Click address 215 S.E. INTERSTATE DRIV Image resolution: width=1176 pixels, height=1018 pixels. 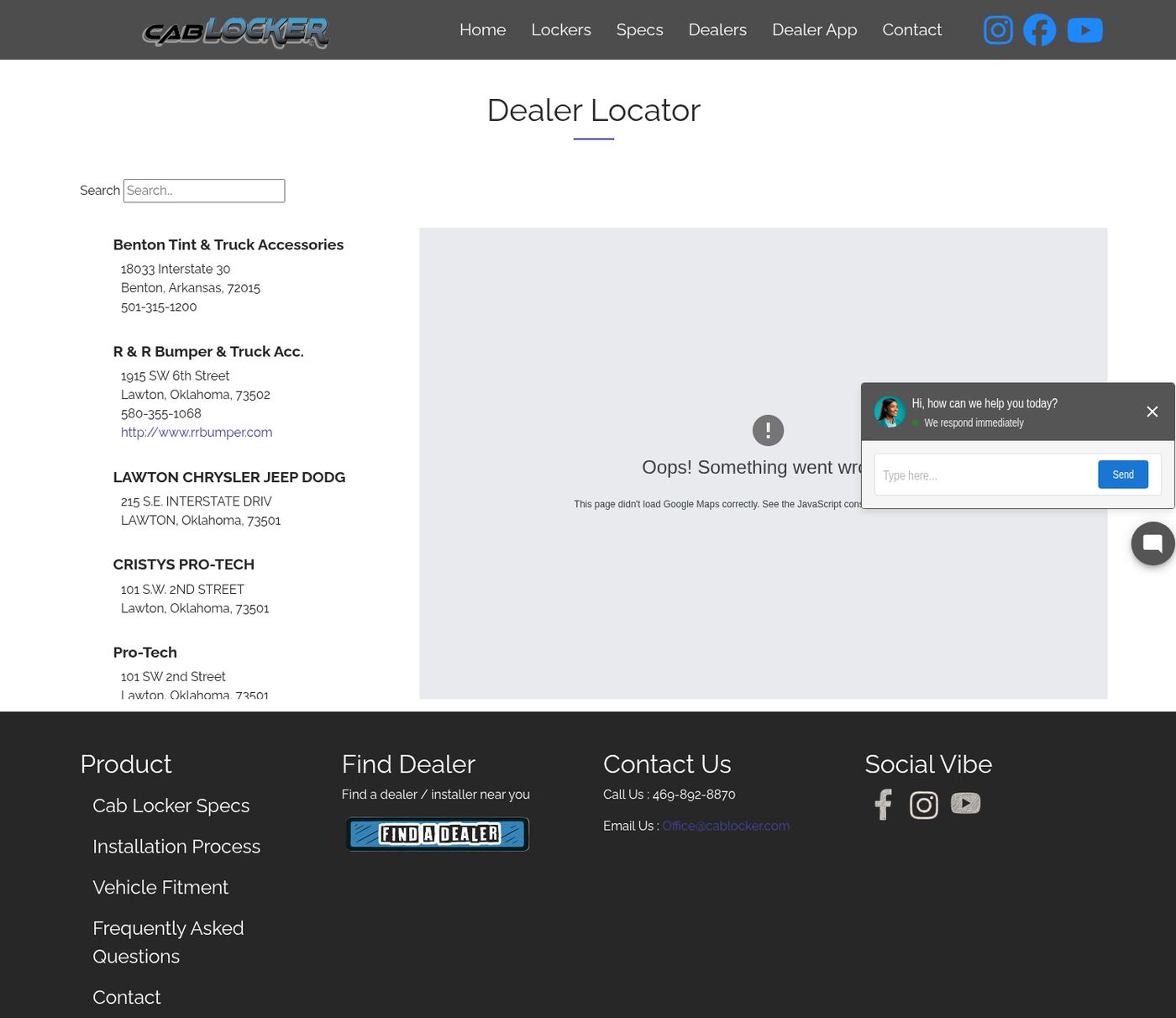[197, 501]
